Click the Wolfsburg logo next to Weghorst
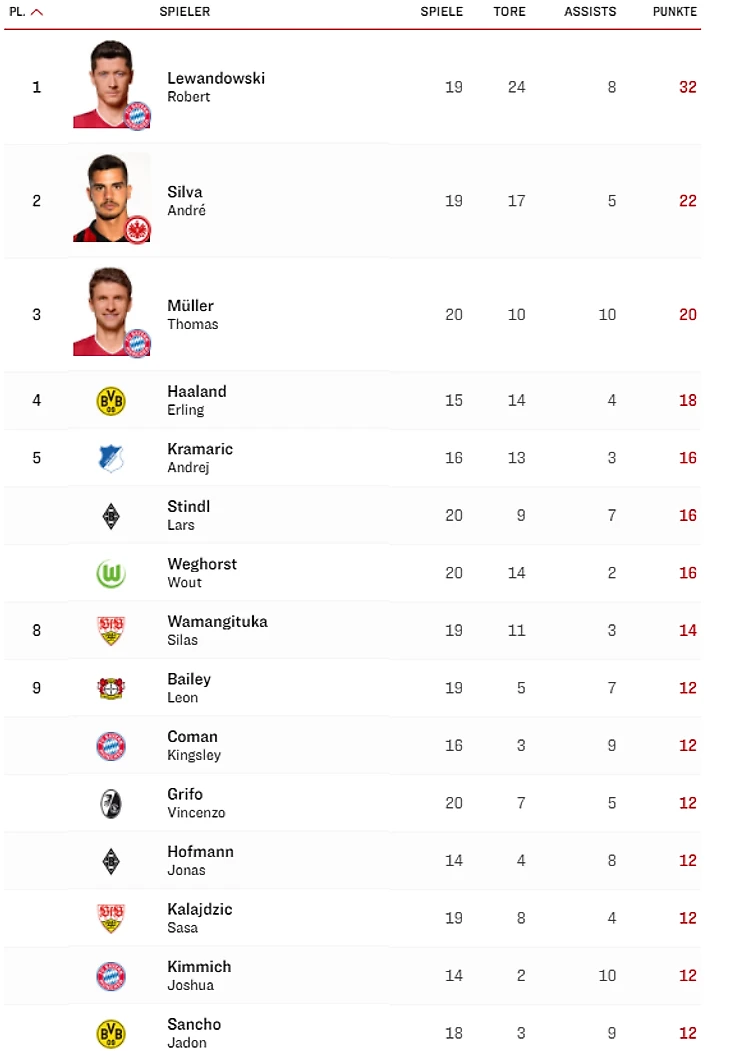The width and height of the screenshot is (730, 1051). tap(111, 574)
